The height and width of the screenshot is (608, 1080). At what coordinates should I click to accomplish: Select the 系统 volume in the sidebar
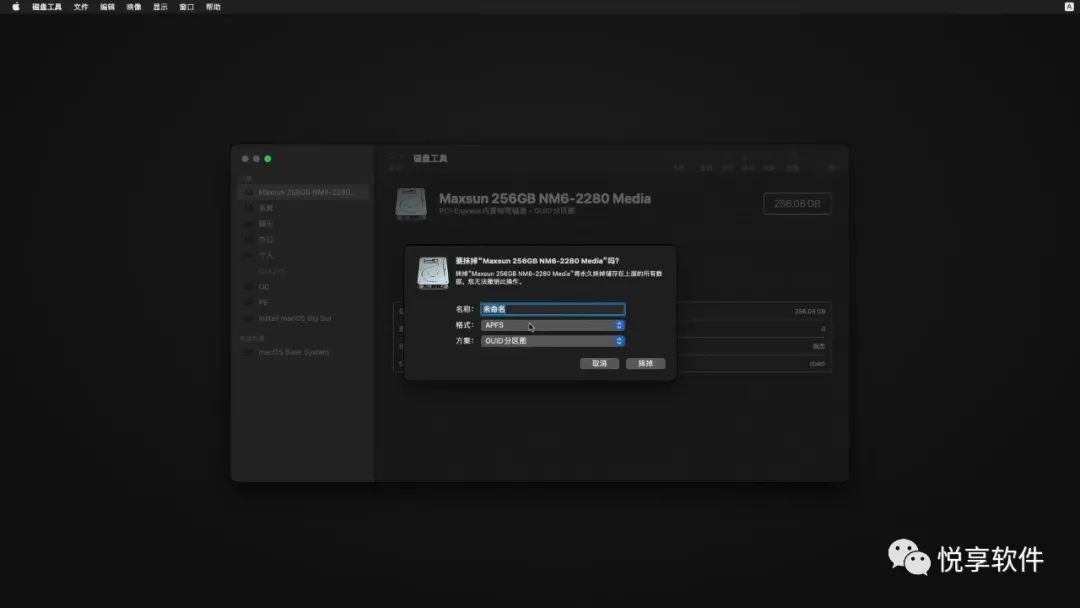point(266,208)
